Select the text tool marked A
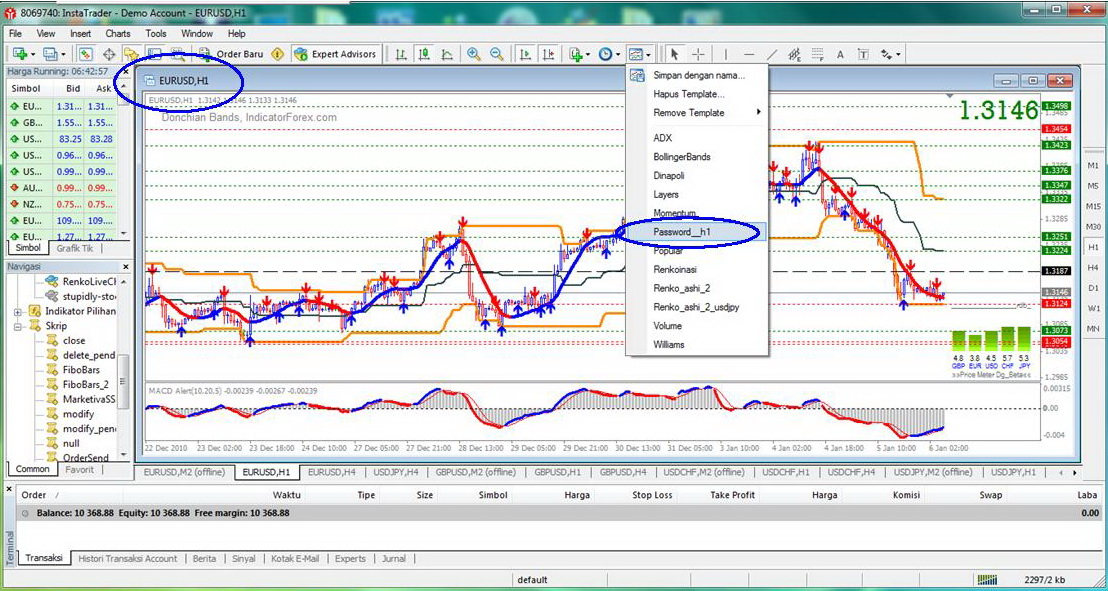Viewport: 1108px width, 591px height. pos(840,54)
